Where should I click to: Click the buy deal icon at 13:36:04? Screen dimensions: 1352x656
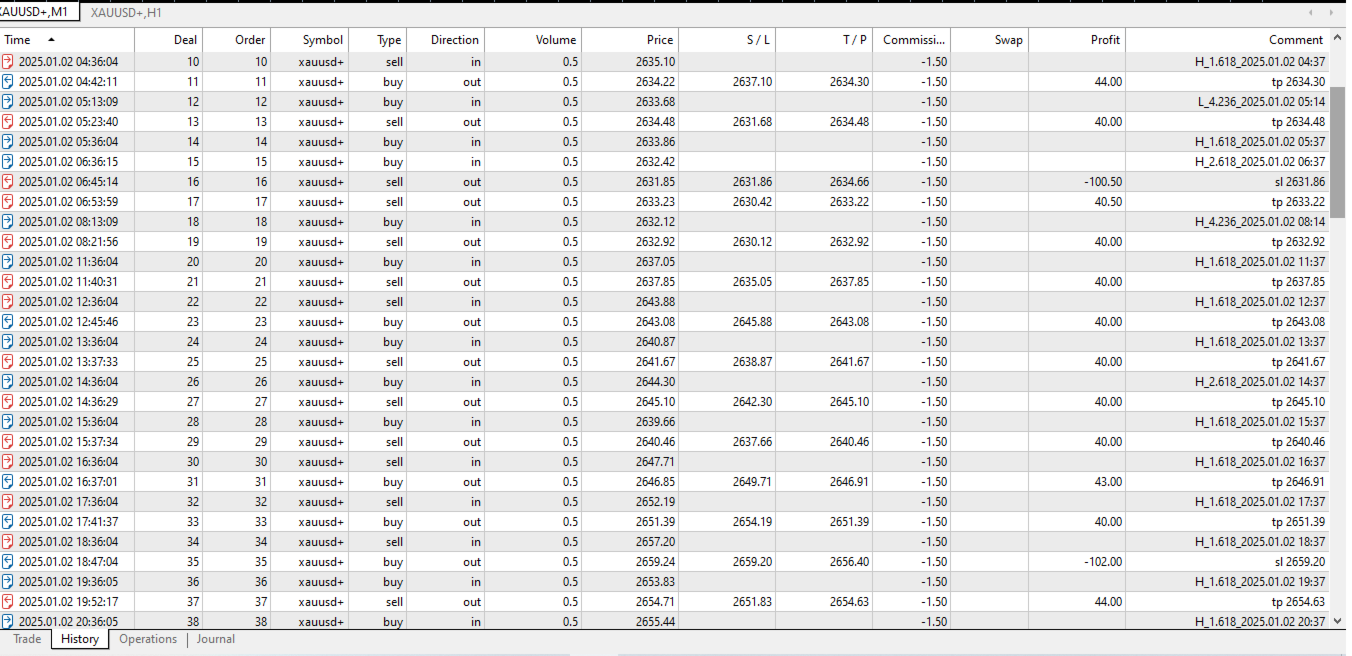tap(8, 342)
